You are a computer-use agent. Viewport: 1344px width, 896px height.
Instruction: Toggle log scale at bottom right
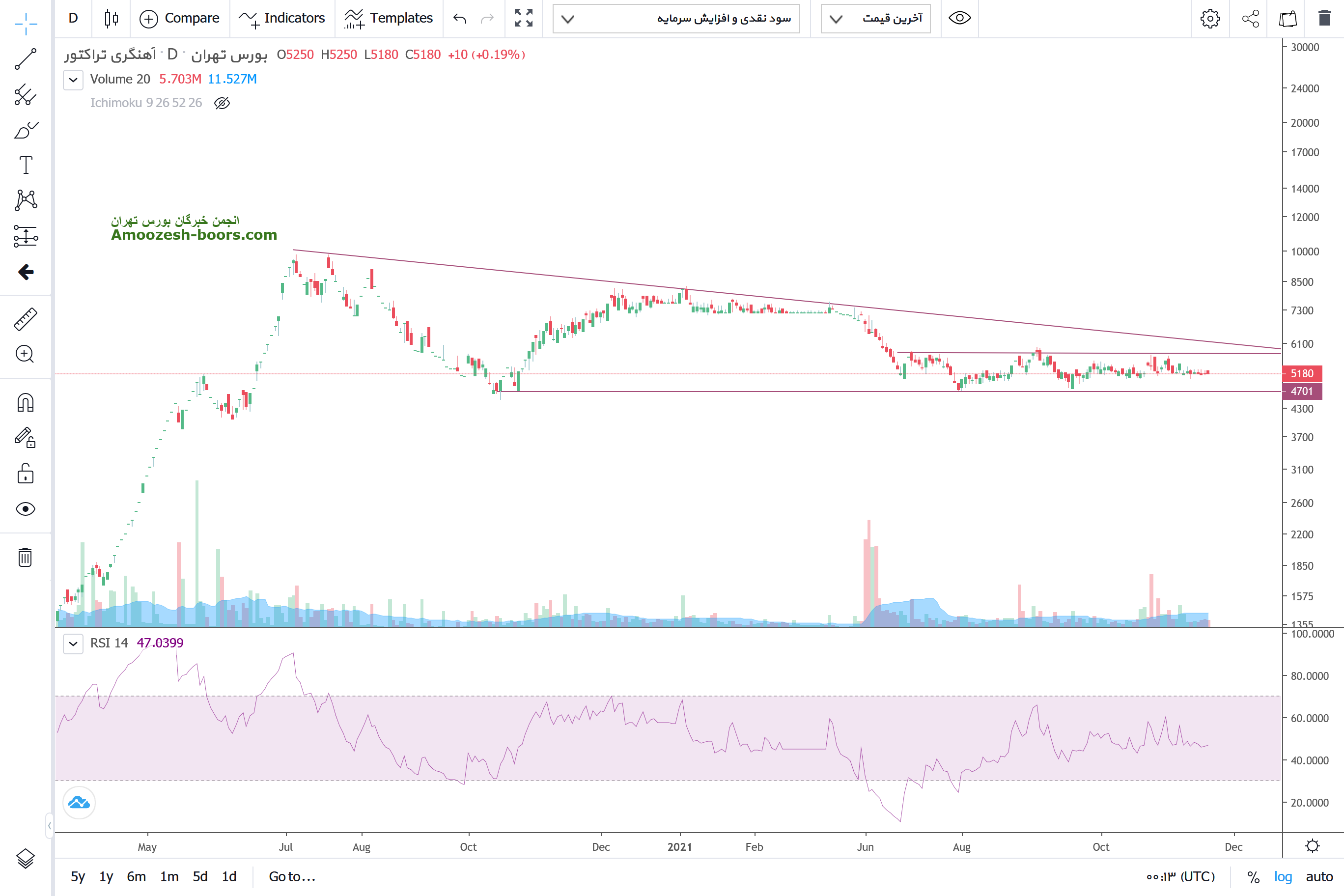click(1282, 876)
